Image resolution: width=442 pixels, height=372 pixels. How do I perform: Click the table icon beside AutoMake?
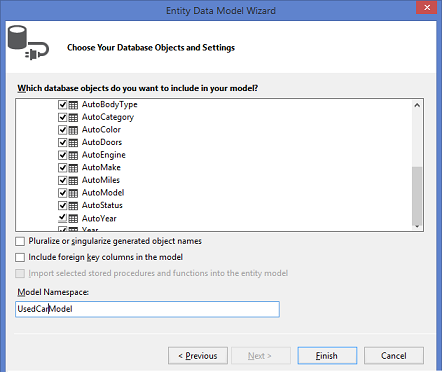click(x=73, y=168)
